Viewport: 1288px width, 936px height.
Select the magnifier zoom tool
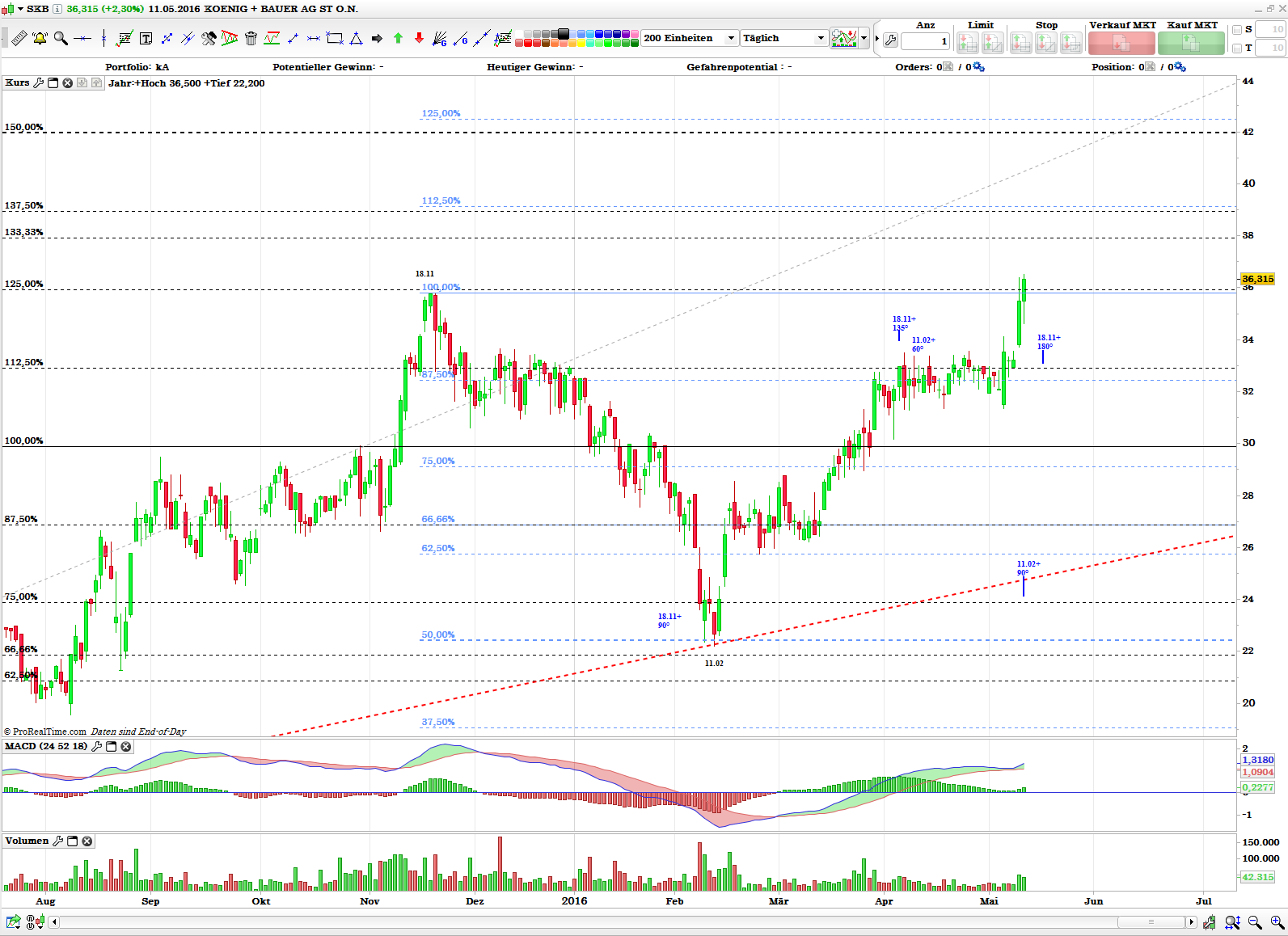pyautogui.click(x=61, y=38)
